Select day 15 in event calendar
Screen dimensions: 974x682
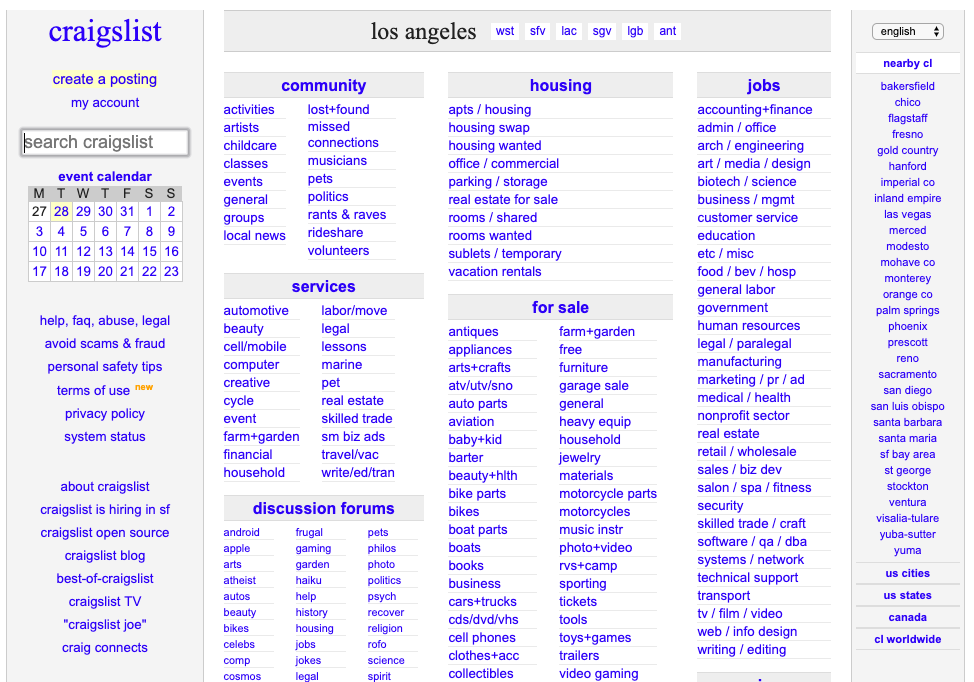pyautogui.click(x=149, y=252)
